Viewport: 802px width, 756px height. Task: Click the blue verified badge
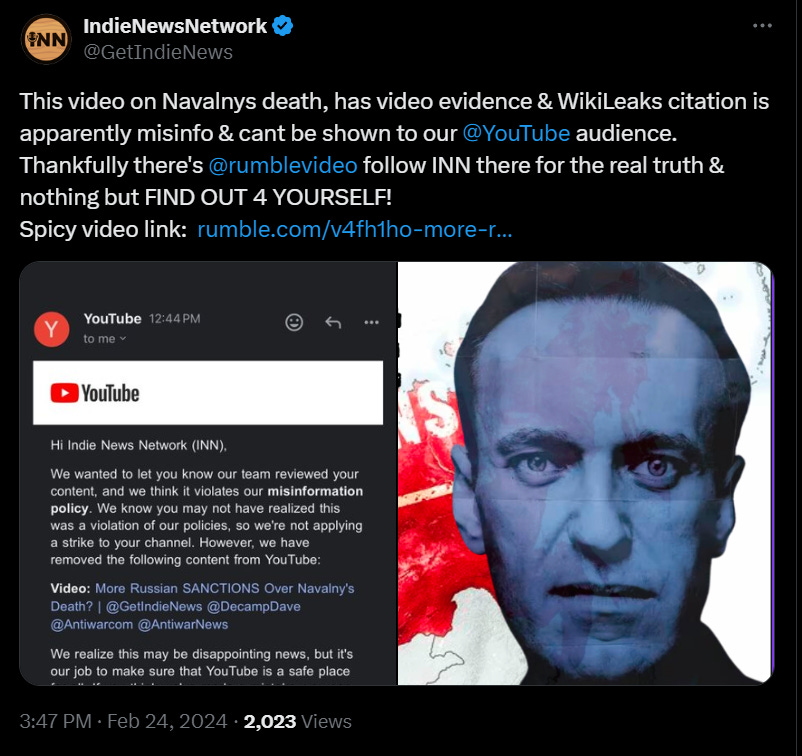coord(282,26)
